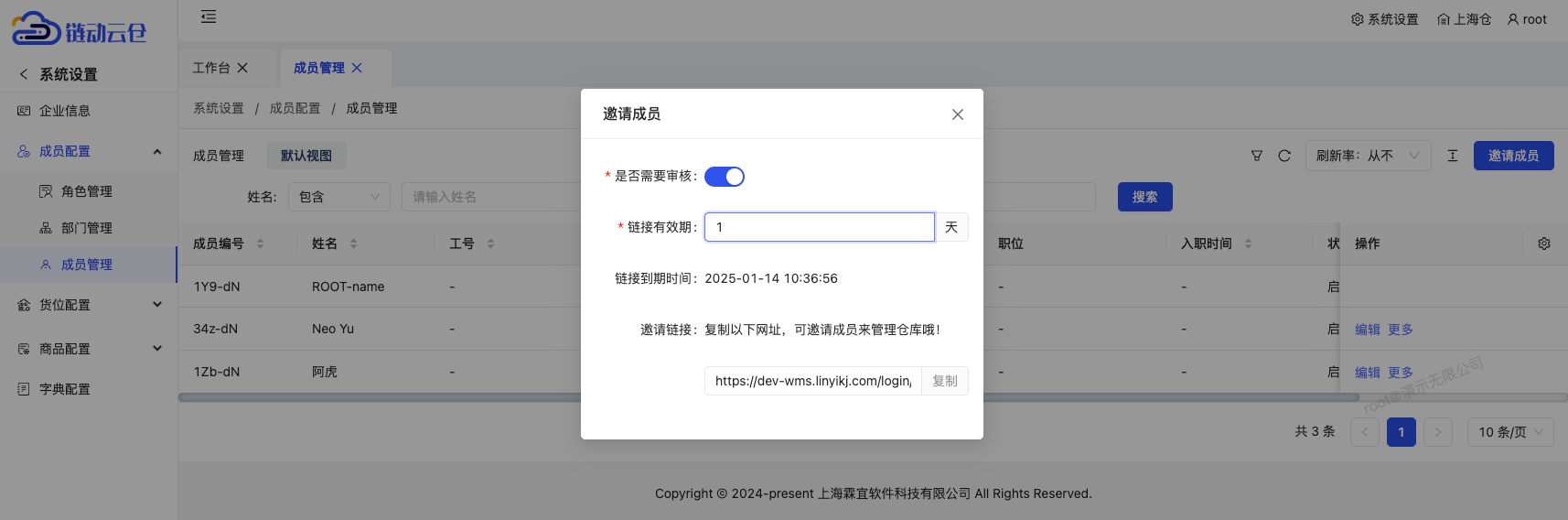Click the 邀请成员 button
This screenshot has width=1568, height=520.
click(1514, 156)
